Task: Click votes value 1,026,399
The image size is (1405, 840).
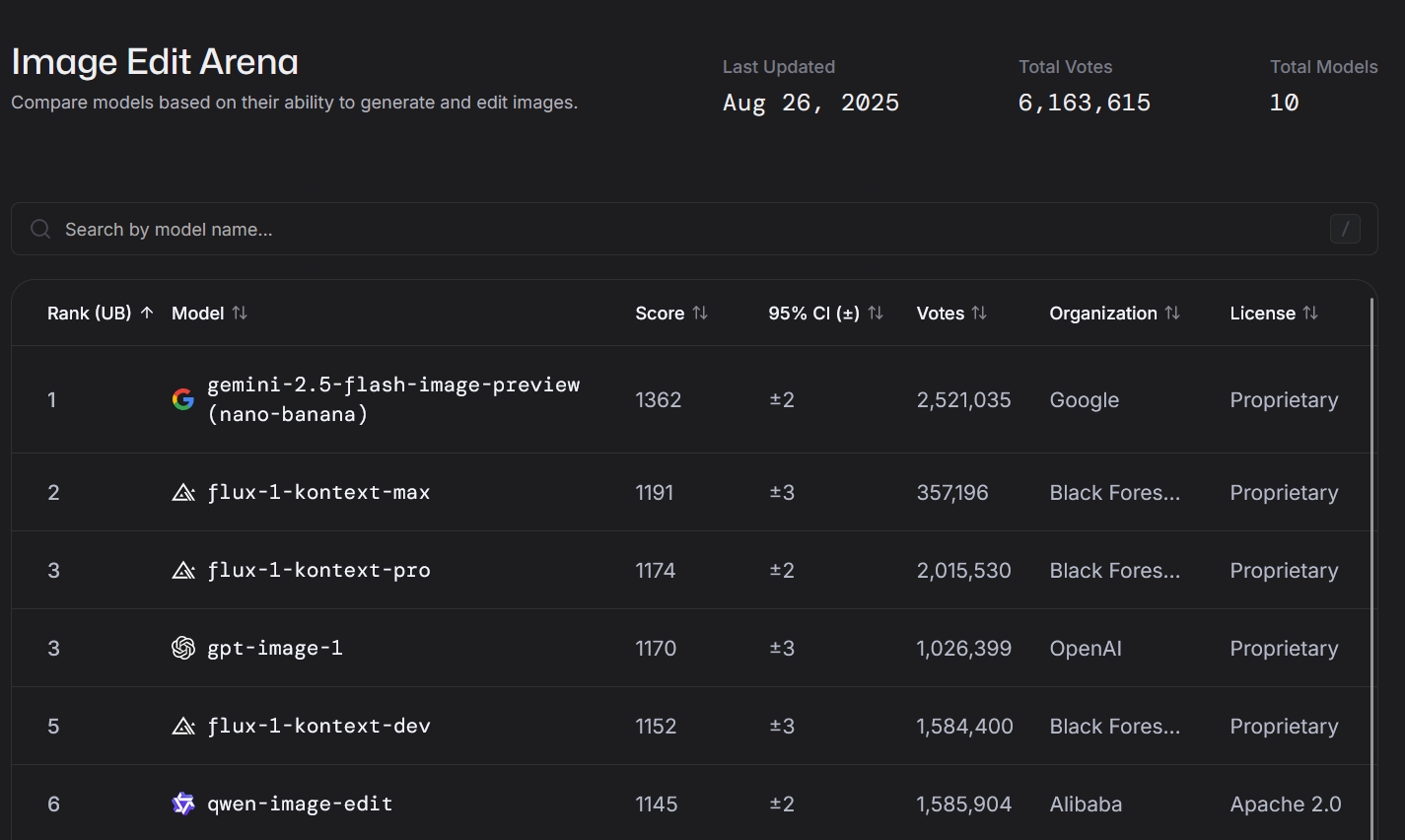Action: [963, 648]
